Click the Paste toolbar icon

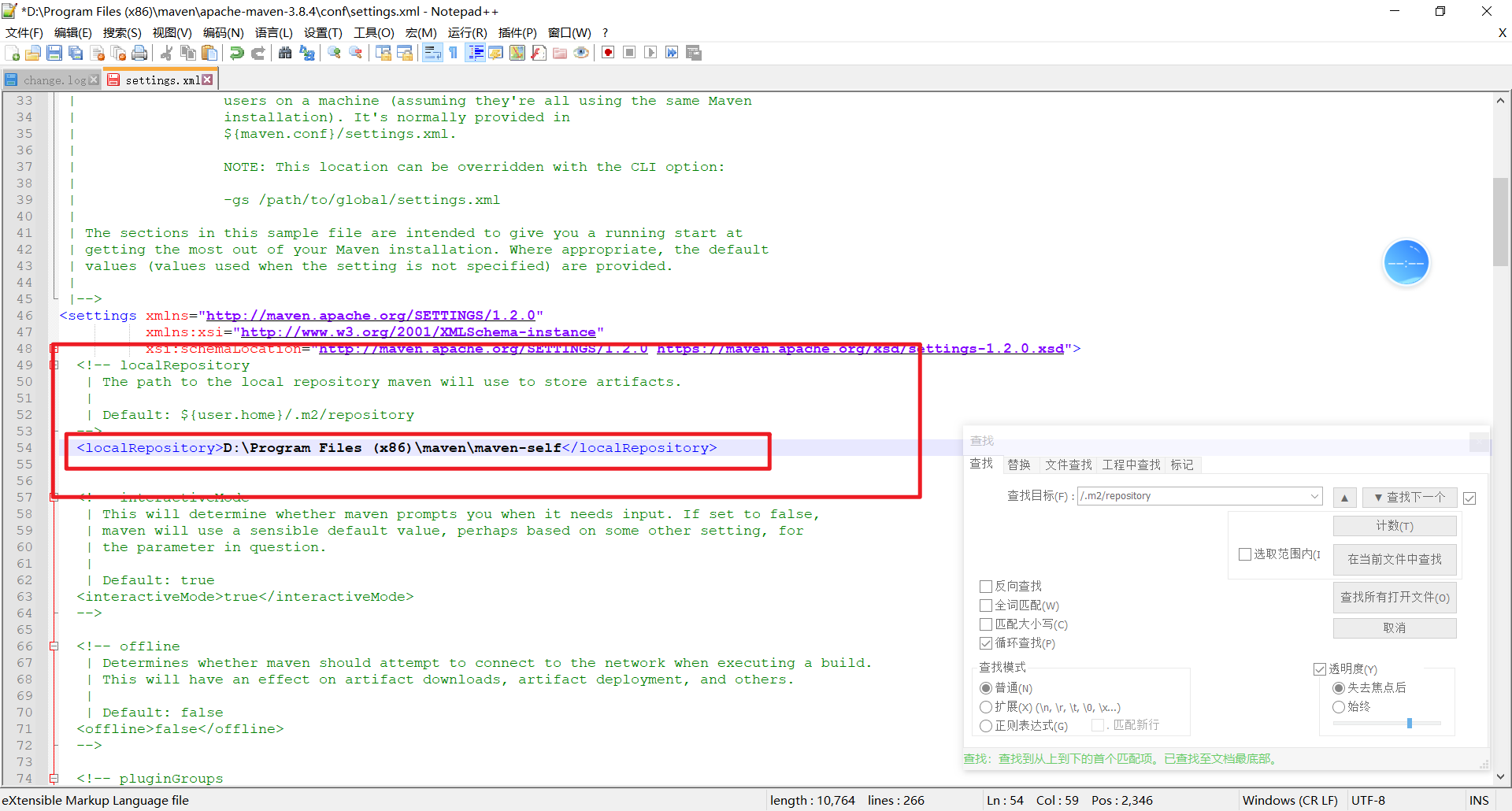209,53
